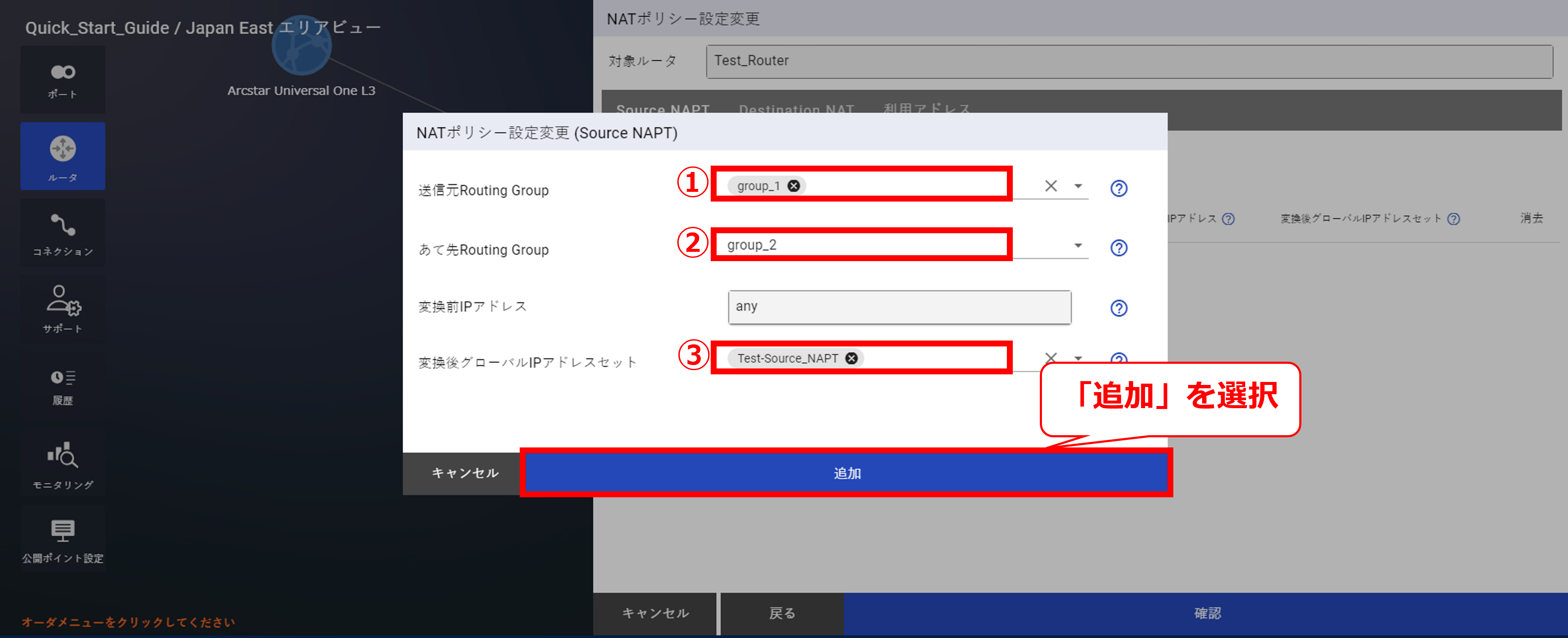This screenshot has height=638, width=1568.
Task: Open the コネクション sidebar icon
Action: (x=63, y=233)
